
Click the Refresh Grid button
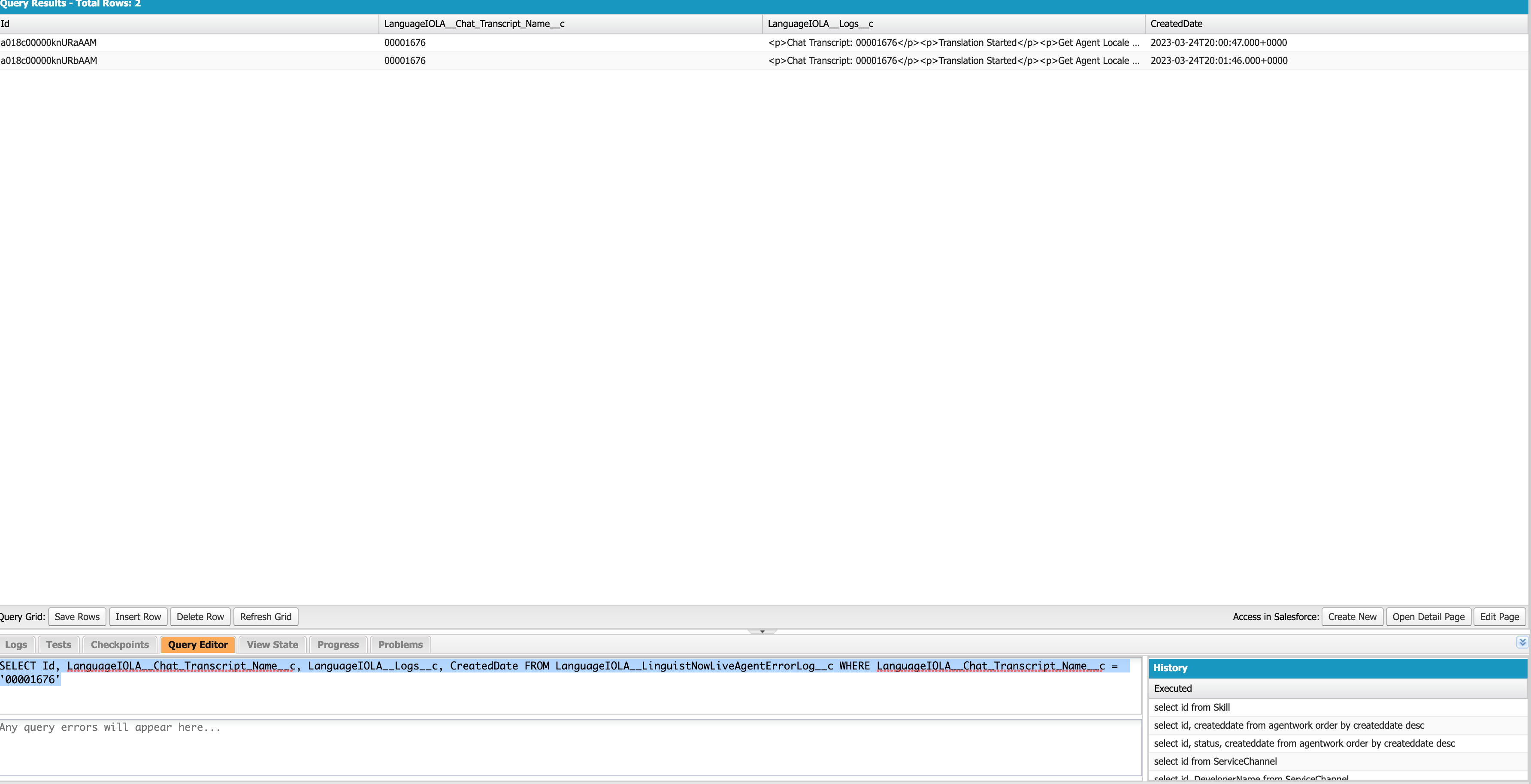pyautogui.click(x=266, y=616)
